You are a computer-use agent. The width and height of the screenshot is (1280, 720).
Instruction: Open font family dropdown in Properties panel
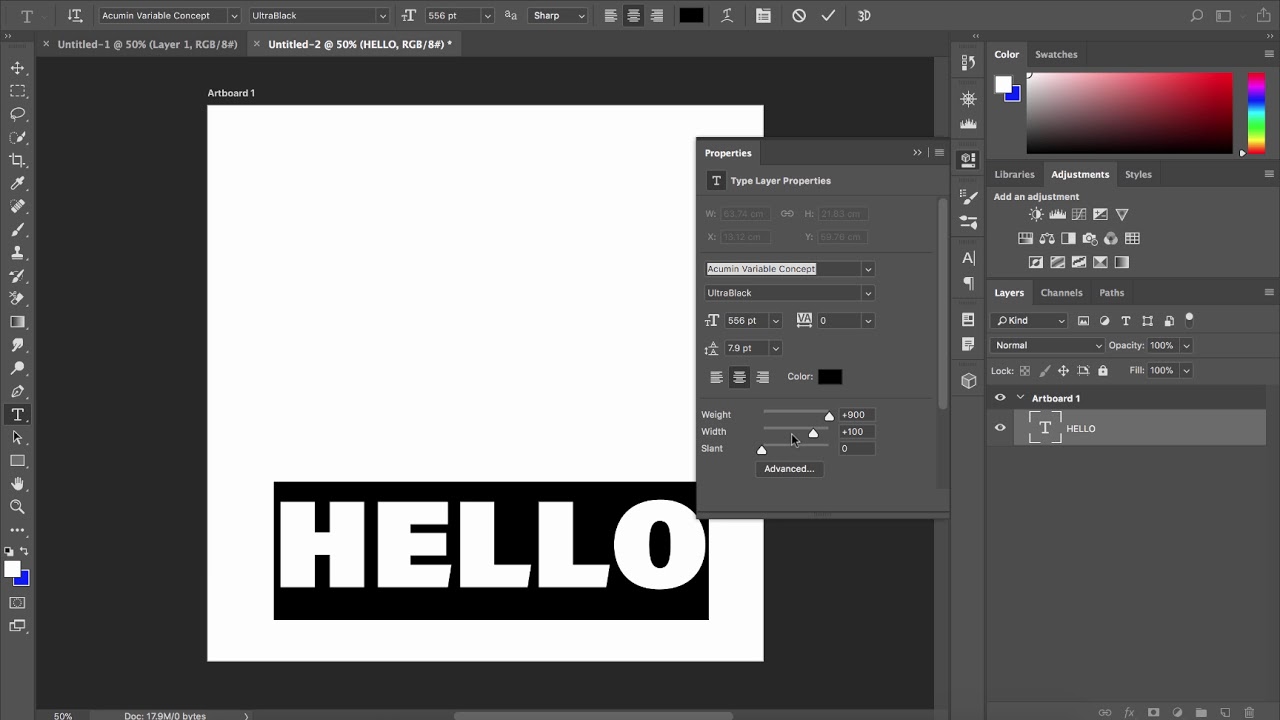[x=868, y=269]
